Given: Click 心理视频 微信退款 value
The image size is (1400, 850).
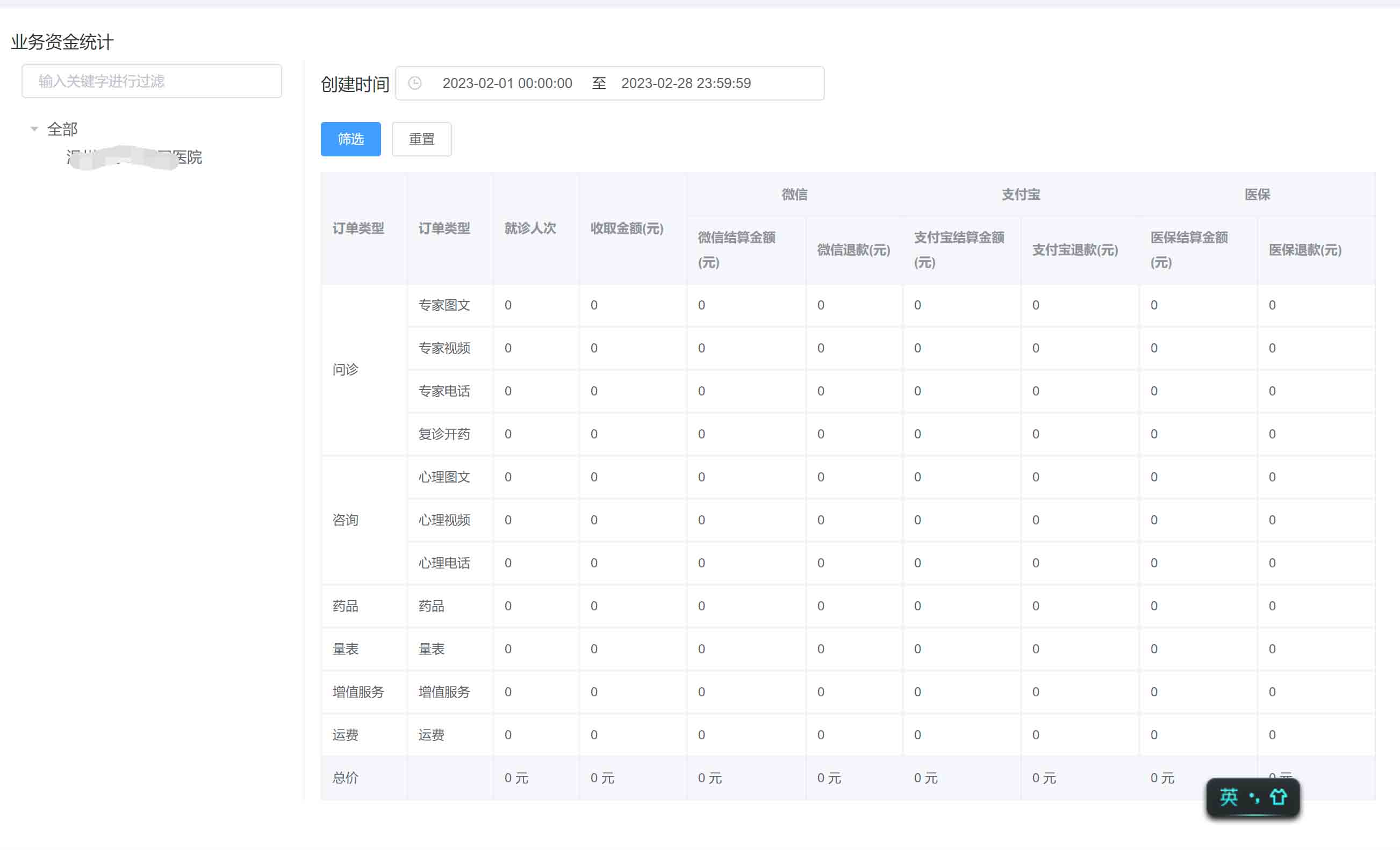Looking at the screenshot, I should point(821,521).
